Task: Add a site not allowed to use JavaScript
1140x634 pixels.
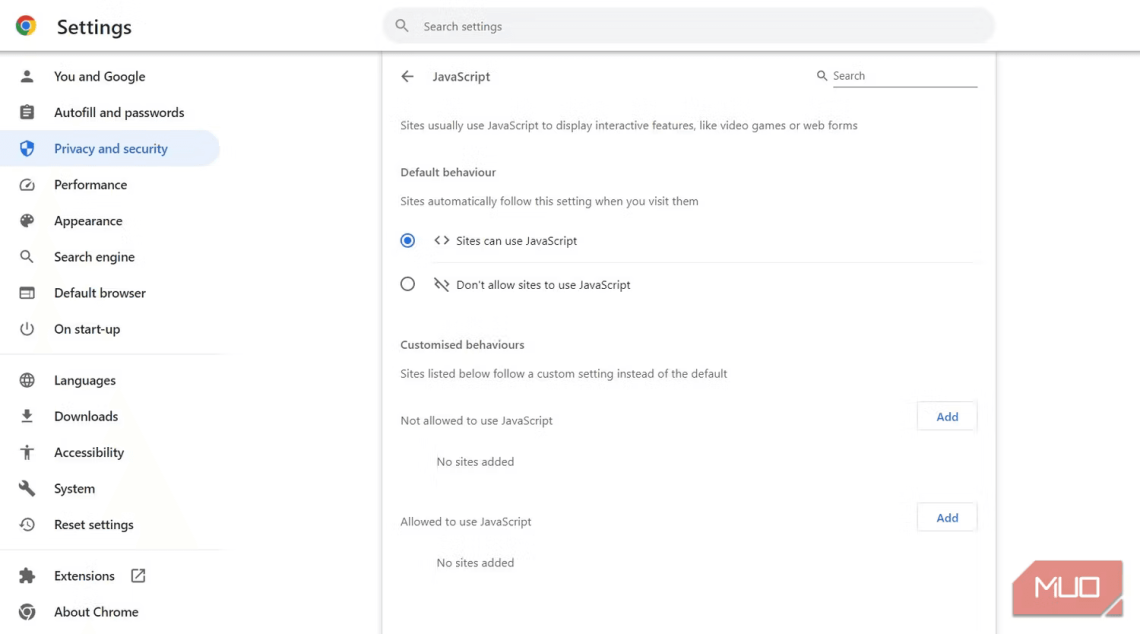Action: point(947,417)
